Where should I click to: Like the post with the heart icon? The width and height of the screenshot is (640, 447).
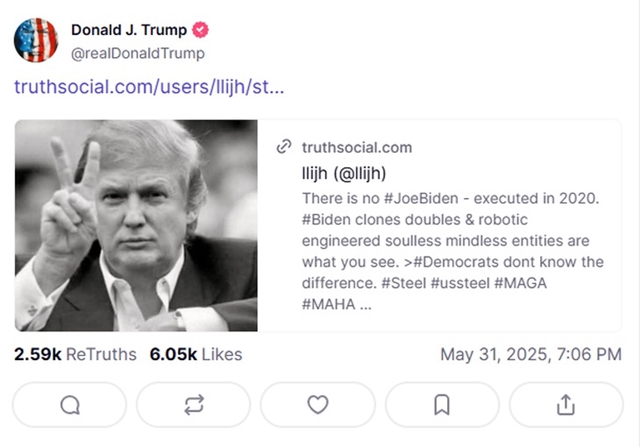pyautogui.click(x=318, y=404)
